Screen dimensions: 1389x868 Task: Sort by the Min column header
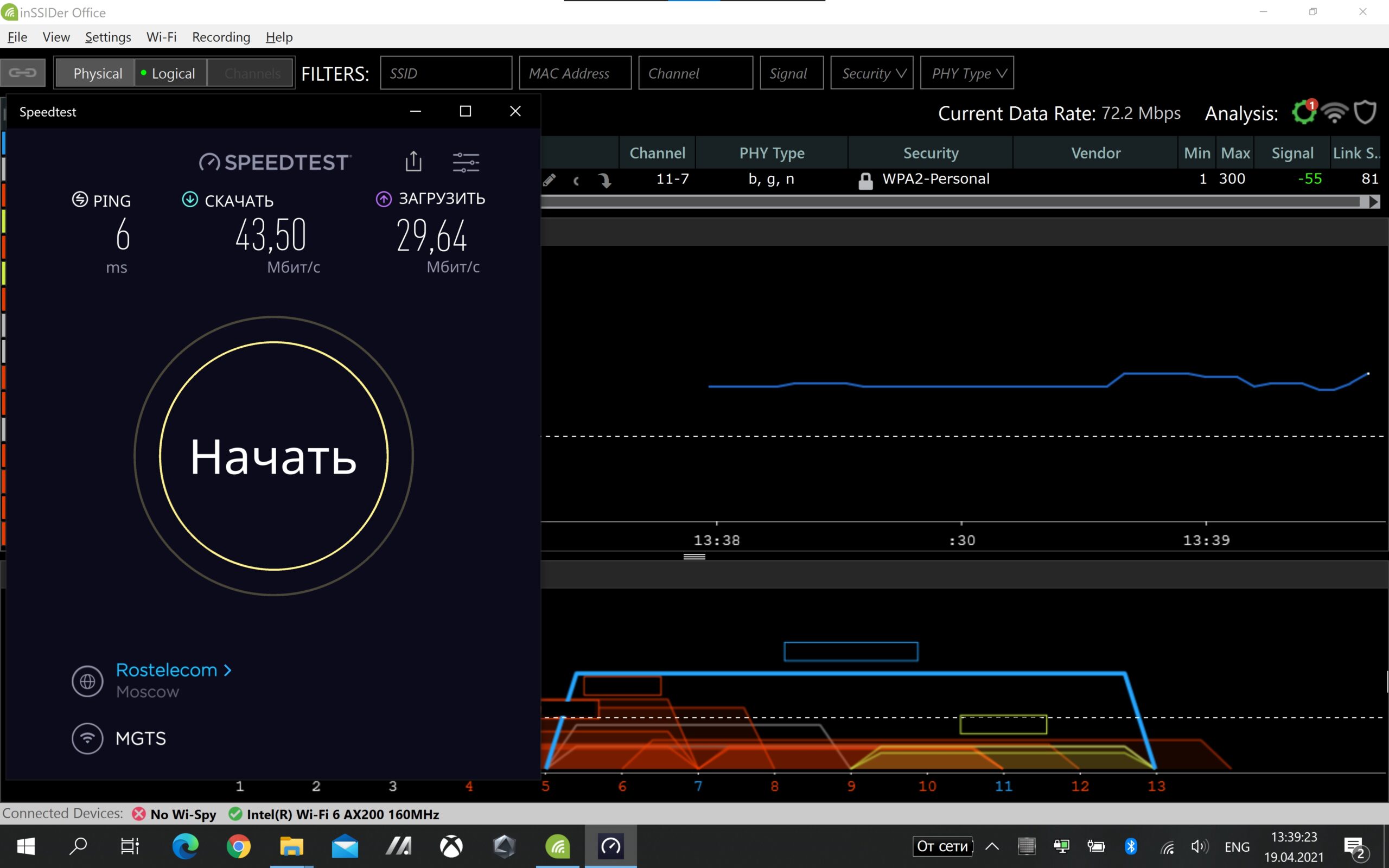(x=1197, y=152)
